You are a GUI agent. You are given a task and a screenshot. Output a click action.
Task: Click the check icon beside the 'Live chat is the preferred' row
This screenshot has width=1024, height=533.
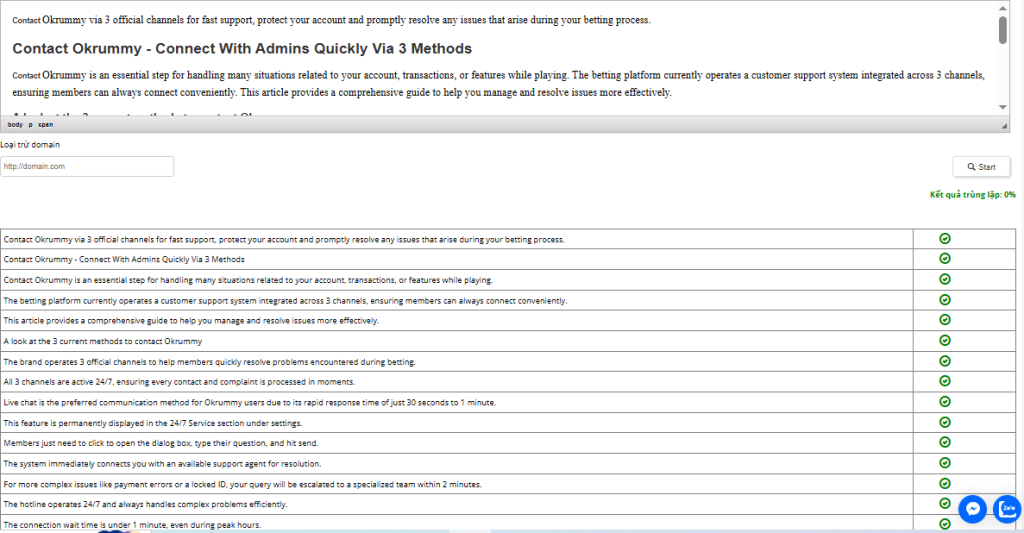(945, 401)
